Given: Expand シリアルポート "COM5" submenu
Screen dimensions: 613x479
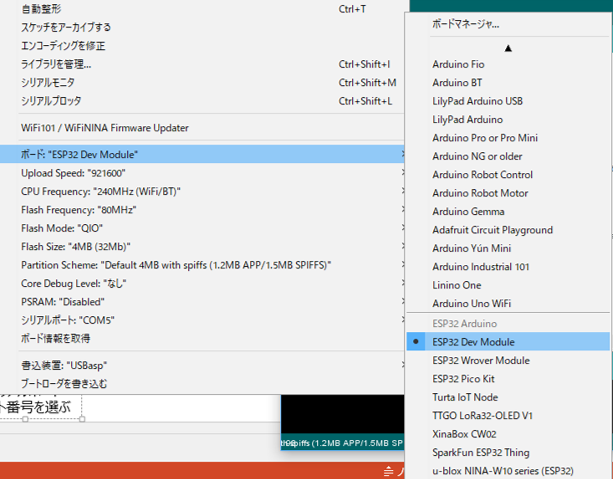Looking at the screenshot, I should (x=202, y=320).
